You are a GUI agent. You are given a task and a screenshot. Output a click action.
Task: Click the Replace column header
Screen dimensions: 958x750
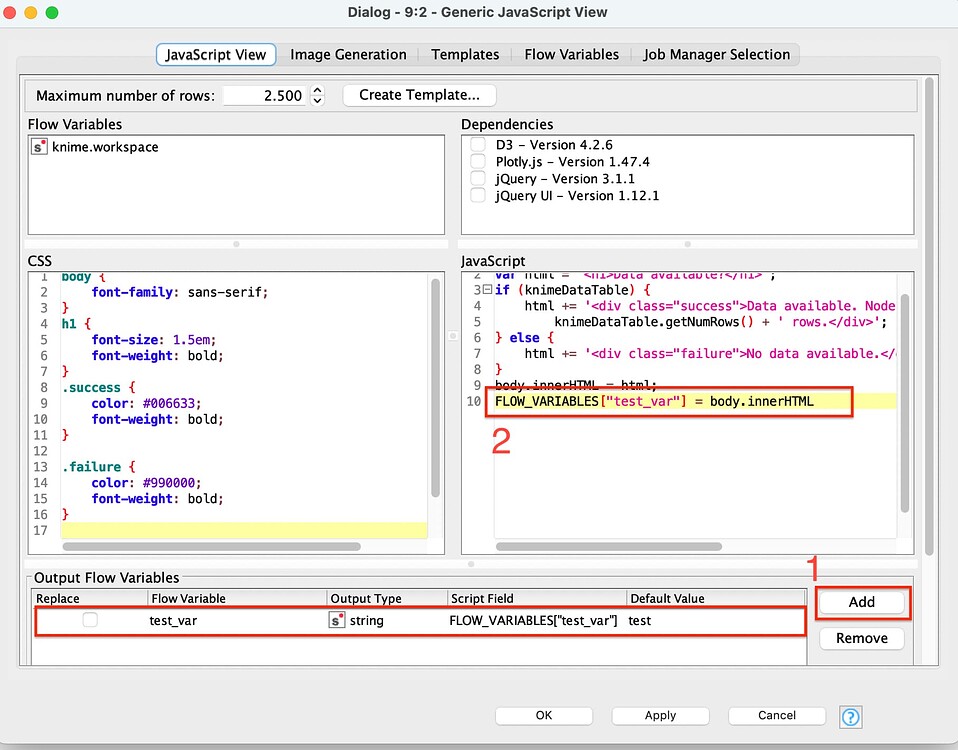click(x=90, y=599)
